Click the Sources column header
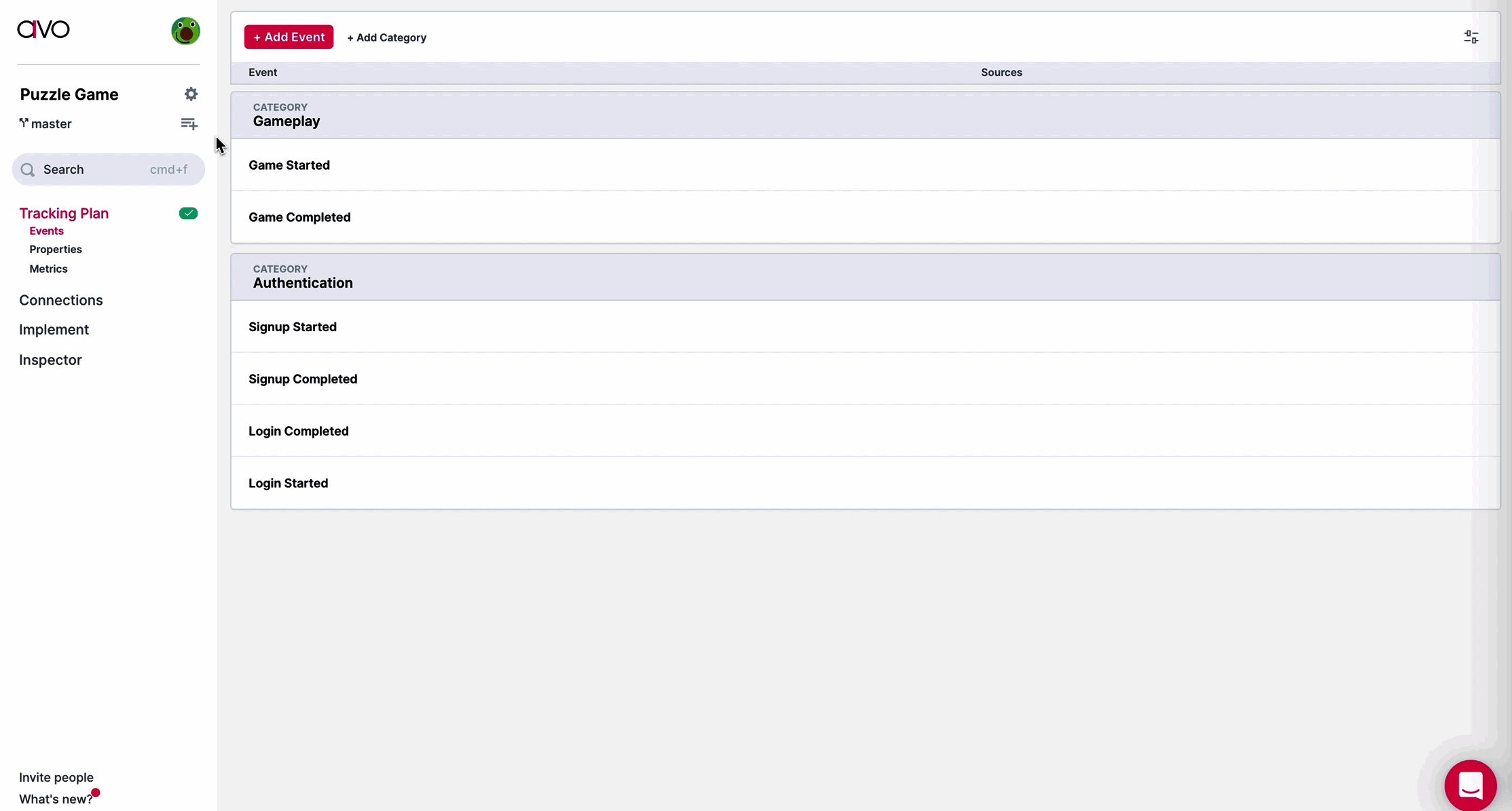The height and width of the screenshot is (811, 1512). coord(1001,73)
